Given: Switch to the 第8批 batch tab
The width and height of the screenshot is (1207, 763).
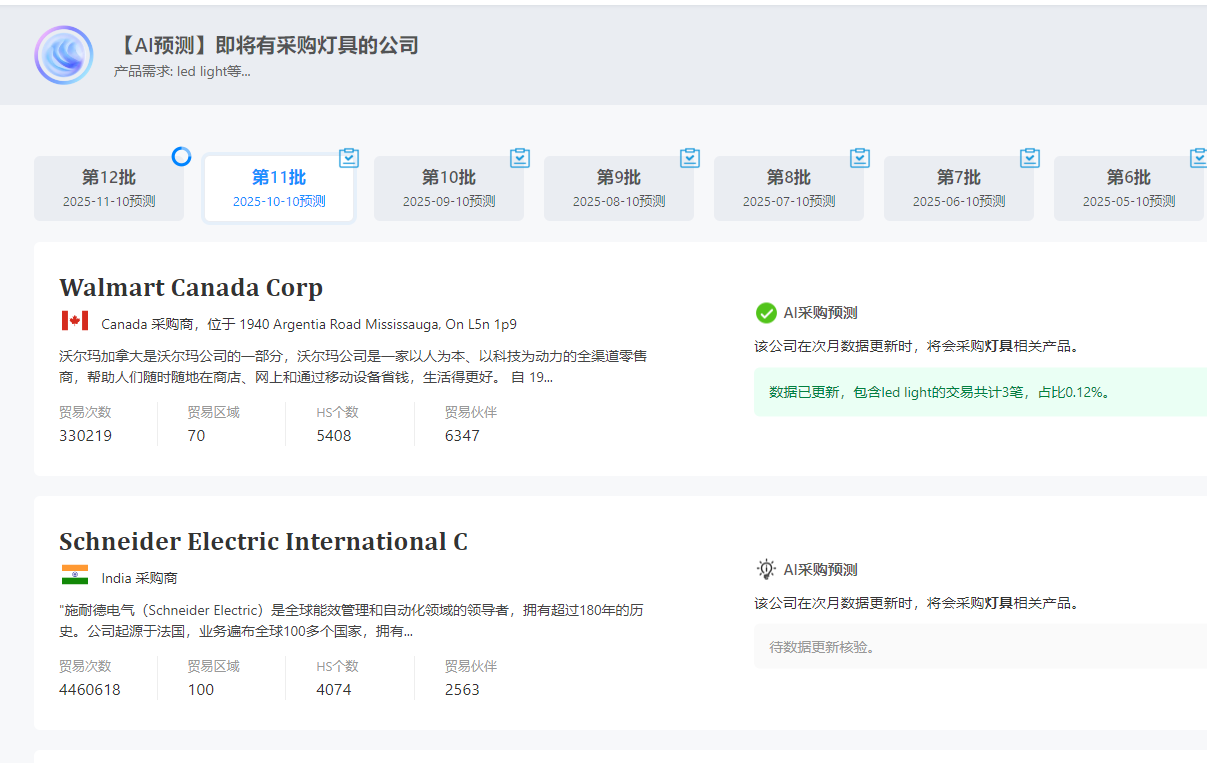Looking at the screenshot, I should pyautogui.click(x=789, y=188).
